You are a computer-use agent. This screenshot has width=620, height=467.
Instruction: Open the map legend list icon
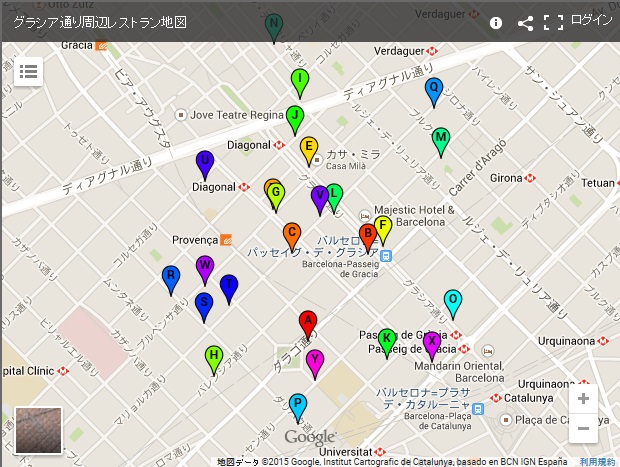28,72
